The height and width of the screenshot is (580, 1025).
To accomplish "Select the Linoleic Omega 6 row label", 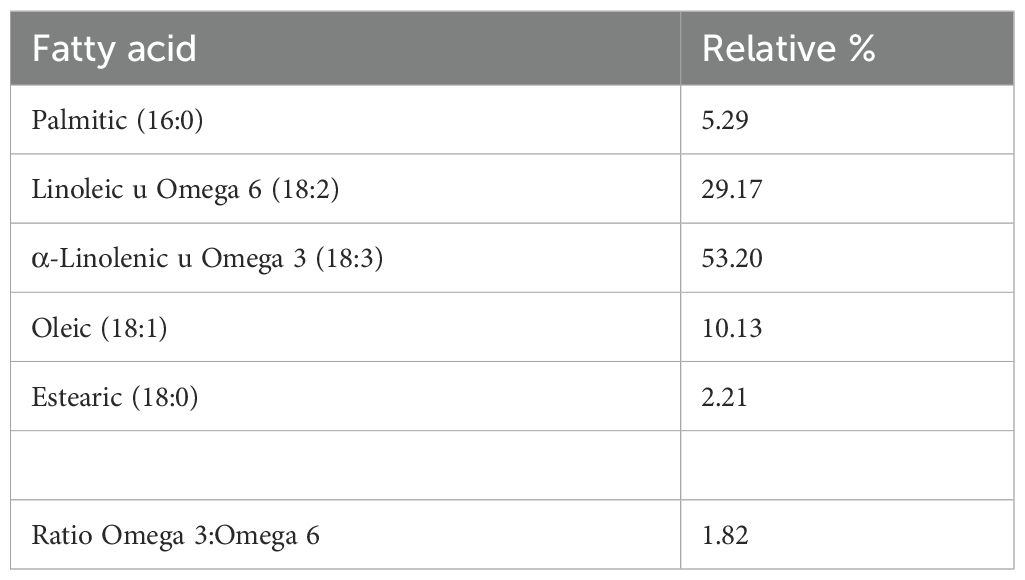I will [x=186, y=189].
